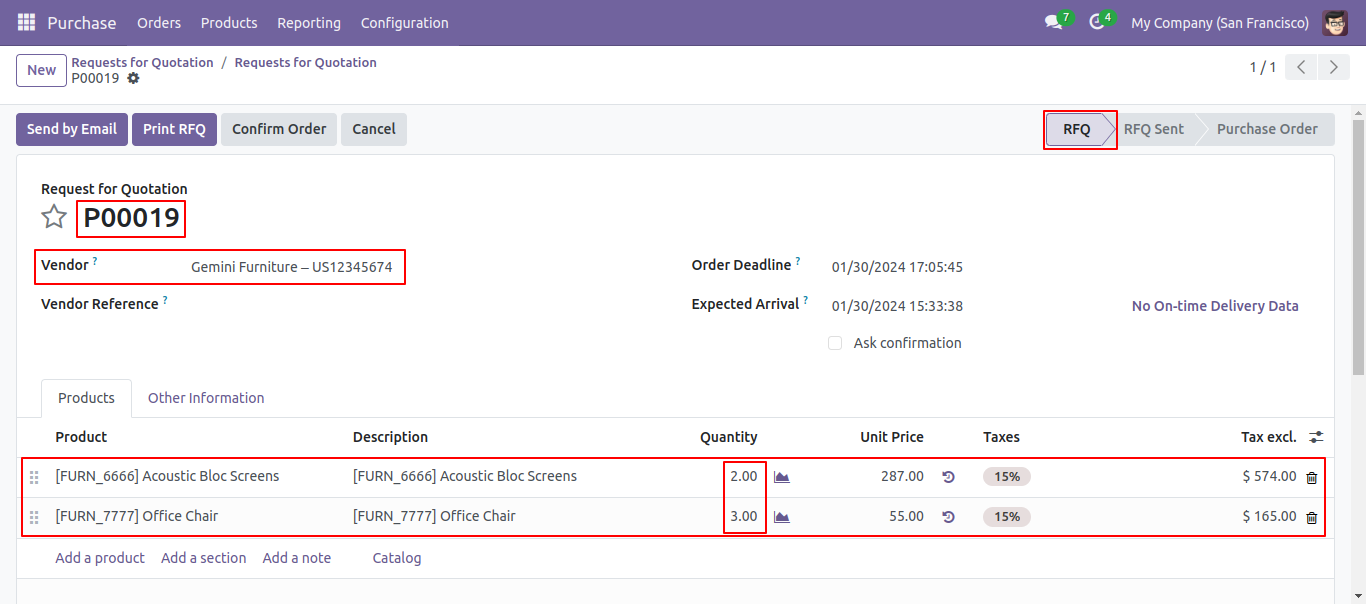Switch to the Other Information tab
1366x604 pixels.
pos(206,398)
